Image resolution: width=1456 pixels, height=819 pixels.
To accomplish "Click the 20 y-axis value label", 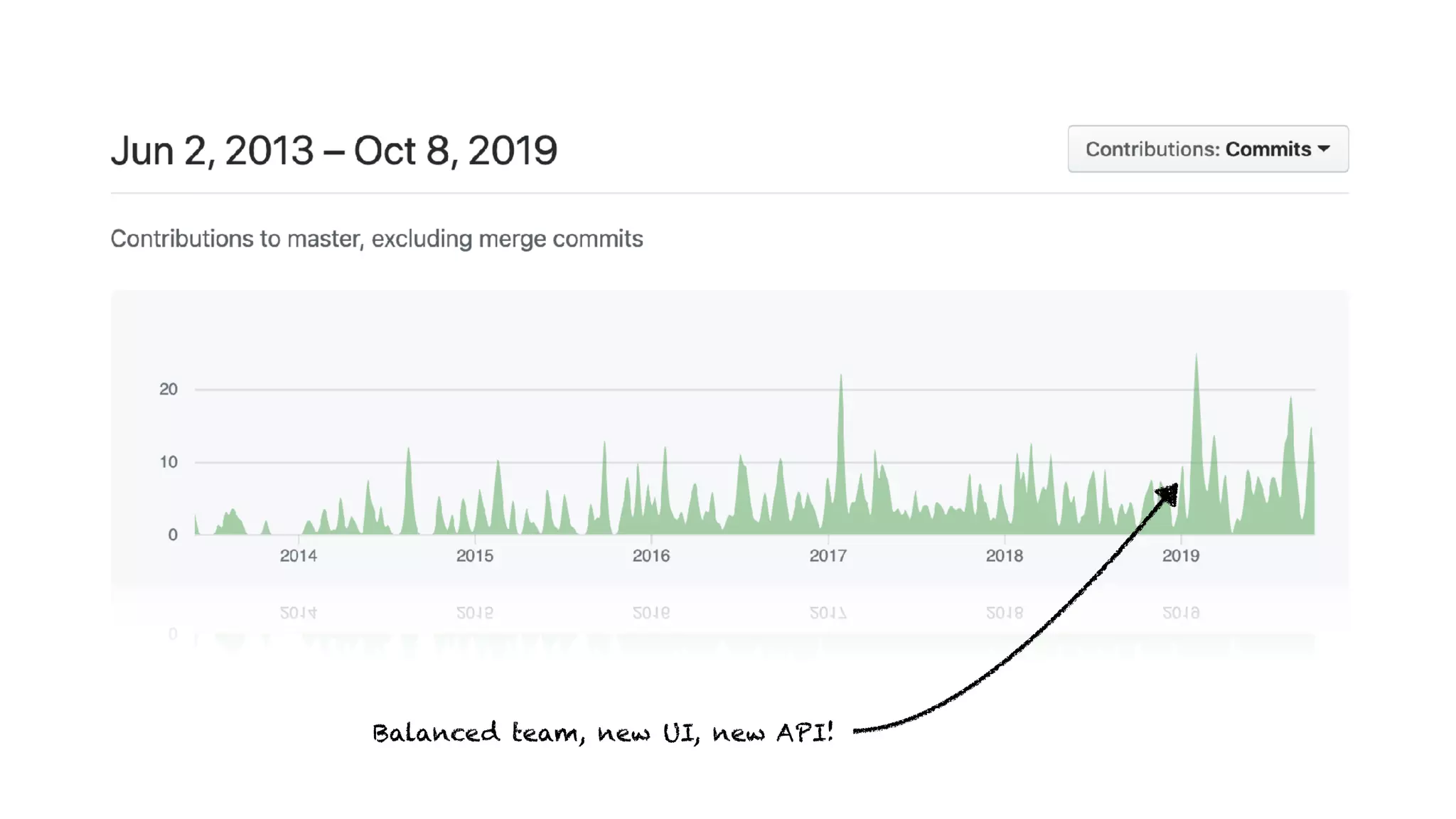I will pyautogui.click(x=168, y=390).
